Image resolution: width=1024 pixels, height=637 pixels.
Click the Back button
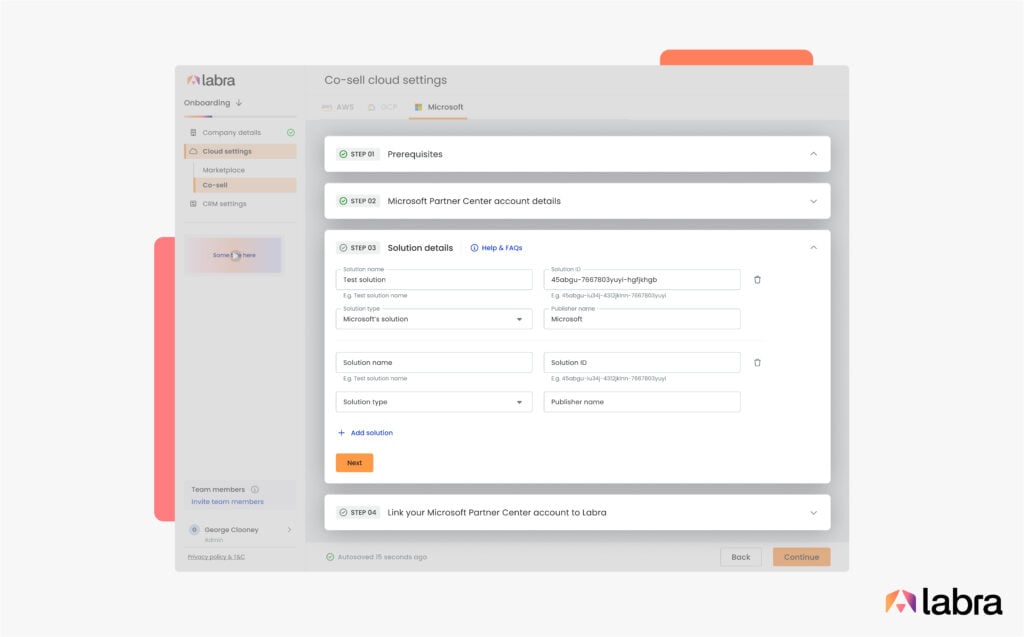[x=741, y=557]
